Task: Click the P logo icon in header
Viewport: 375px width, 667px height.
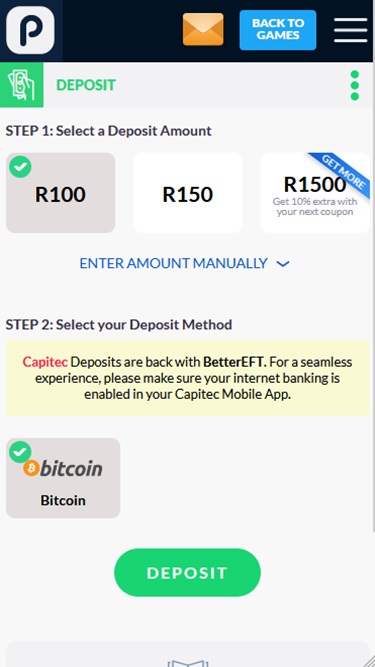Action: click(x=30, y=30)
